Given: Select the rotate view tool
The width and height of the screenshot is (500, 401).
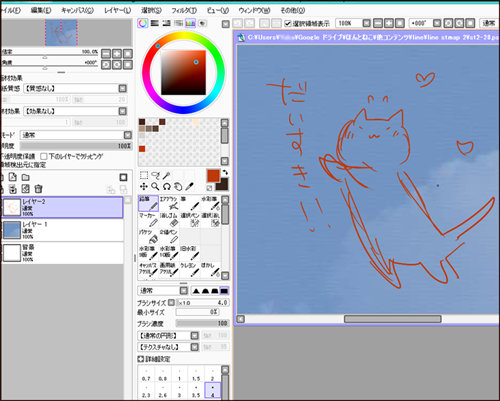Looking at the screenshot, I should tap(167, 187).
